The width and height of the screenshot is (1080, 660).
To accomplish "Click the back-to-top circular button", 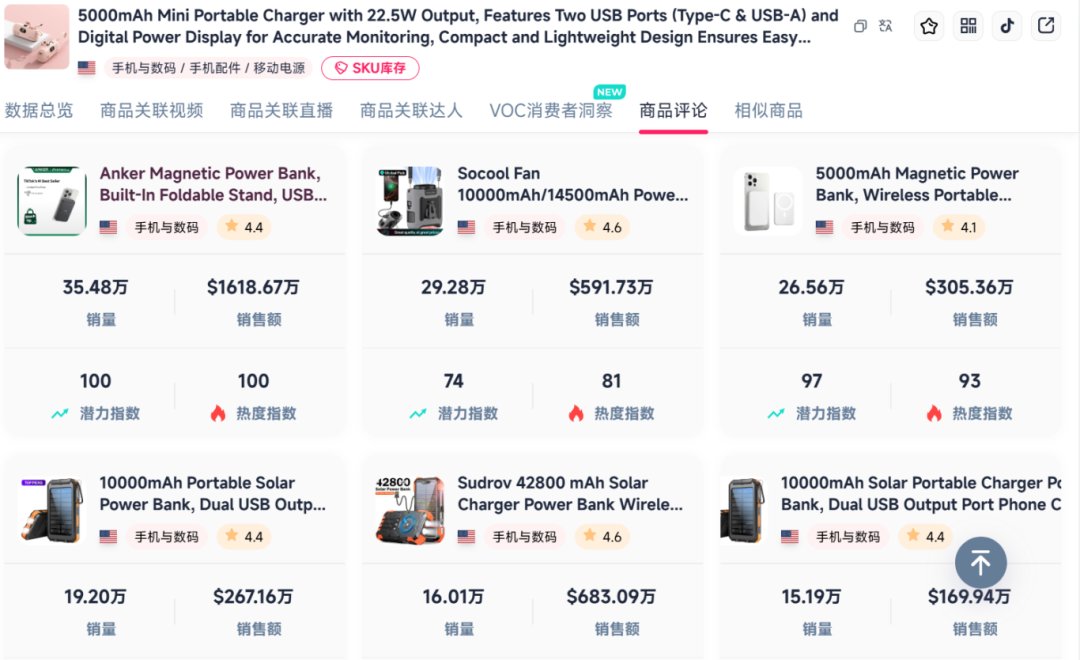I will [980, 563].
